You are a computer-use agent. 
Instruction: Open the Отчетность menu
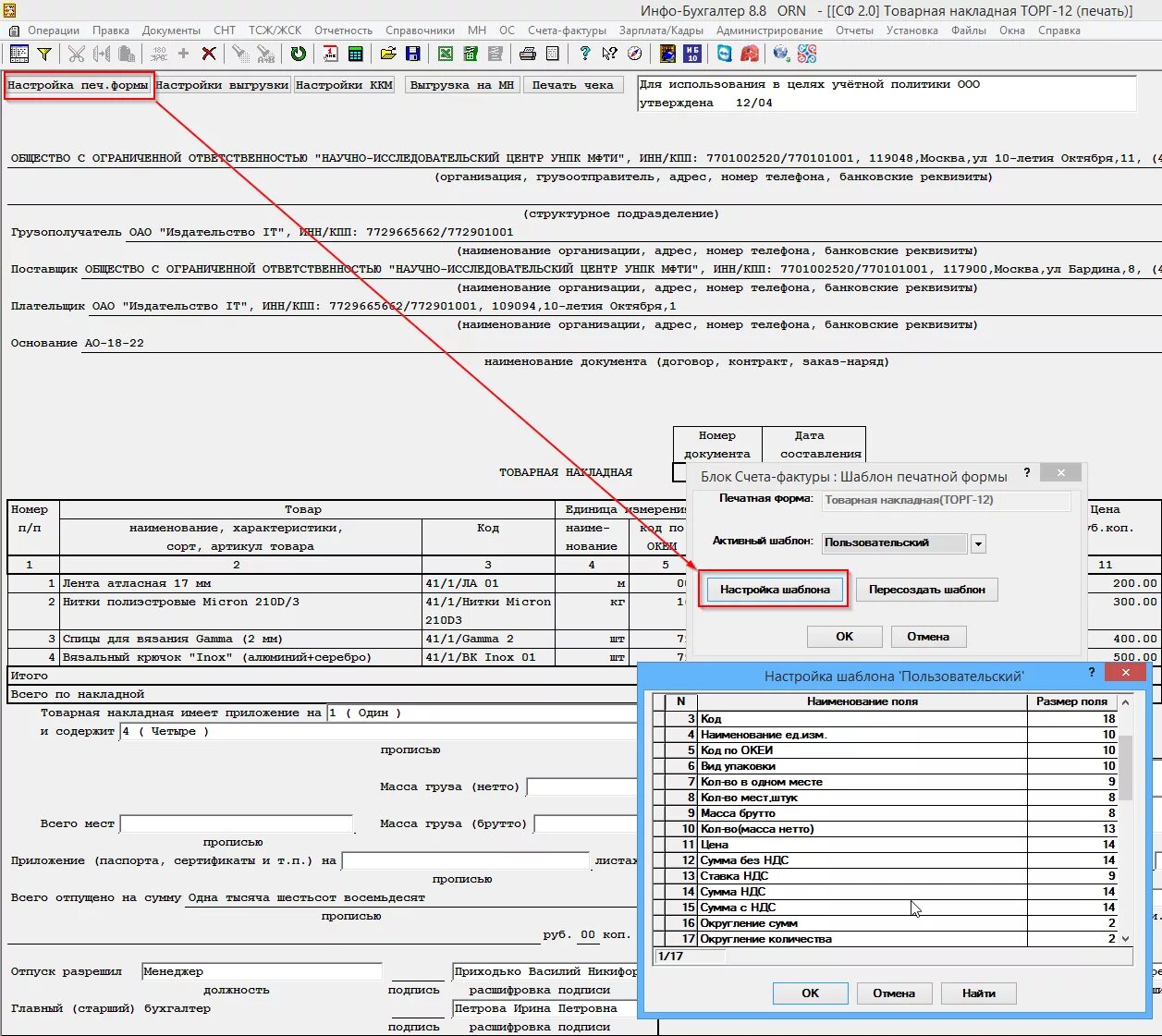pos(343,30)
